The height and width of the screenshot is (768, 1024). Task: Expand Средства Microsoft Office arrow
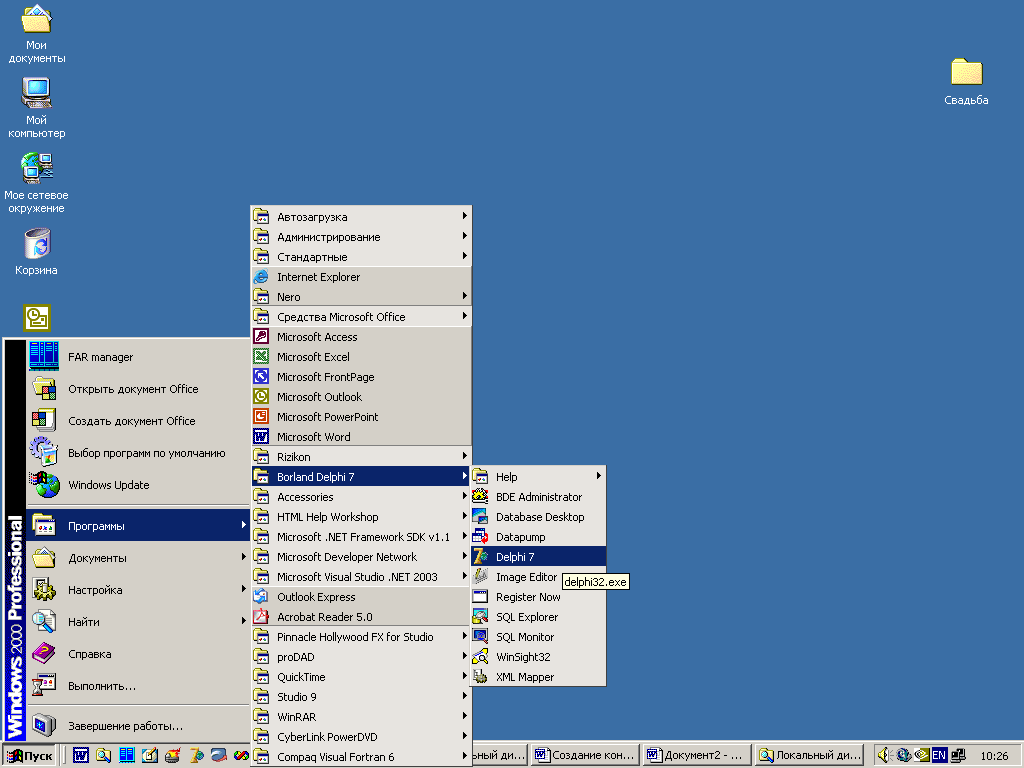[464, 316]
